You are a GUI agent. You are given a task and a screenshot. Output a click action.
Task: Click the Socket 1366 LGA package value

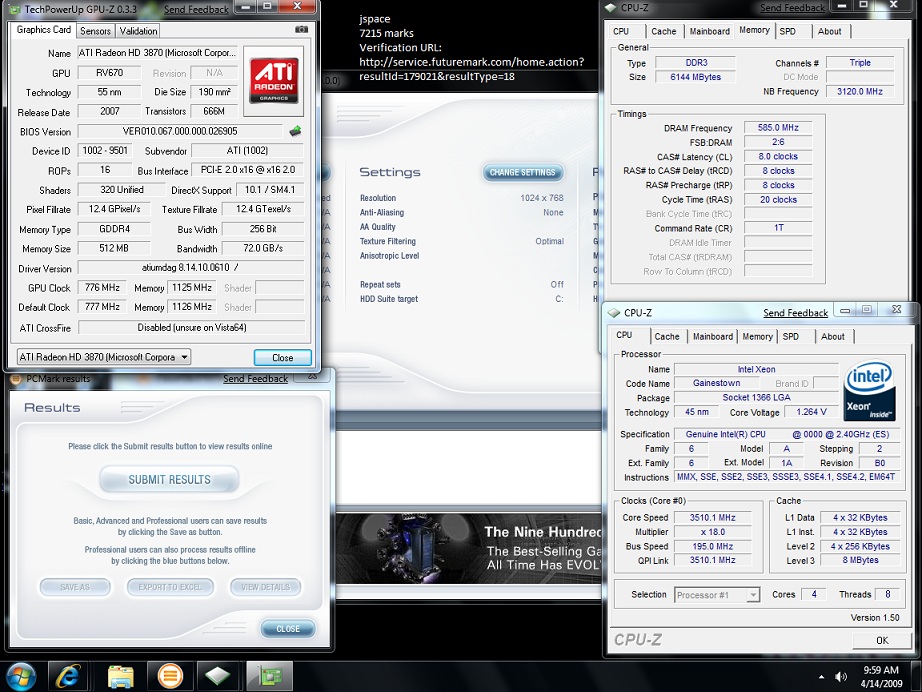756,397
